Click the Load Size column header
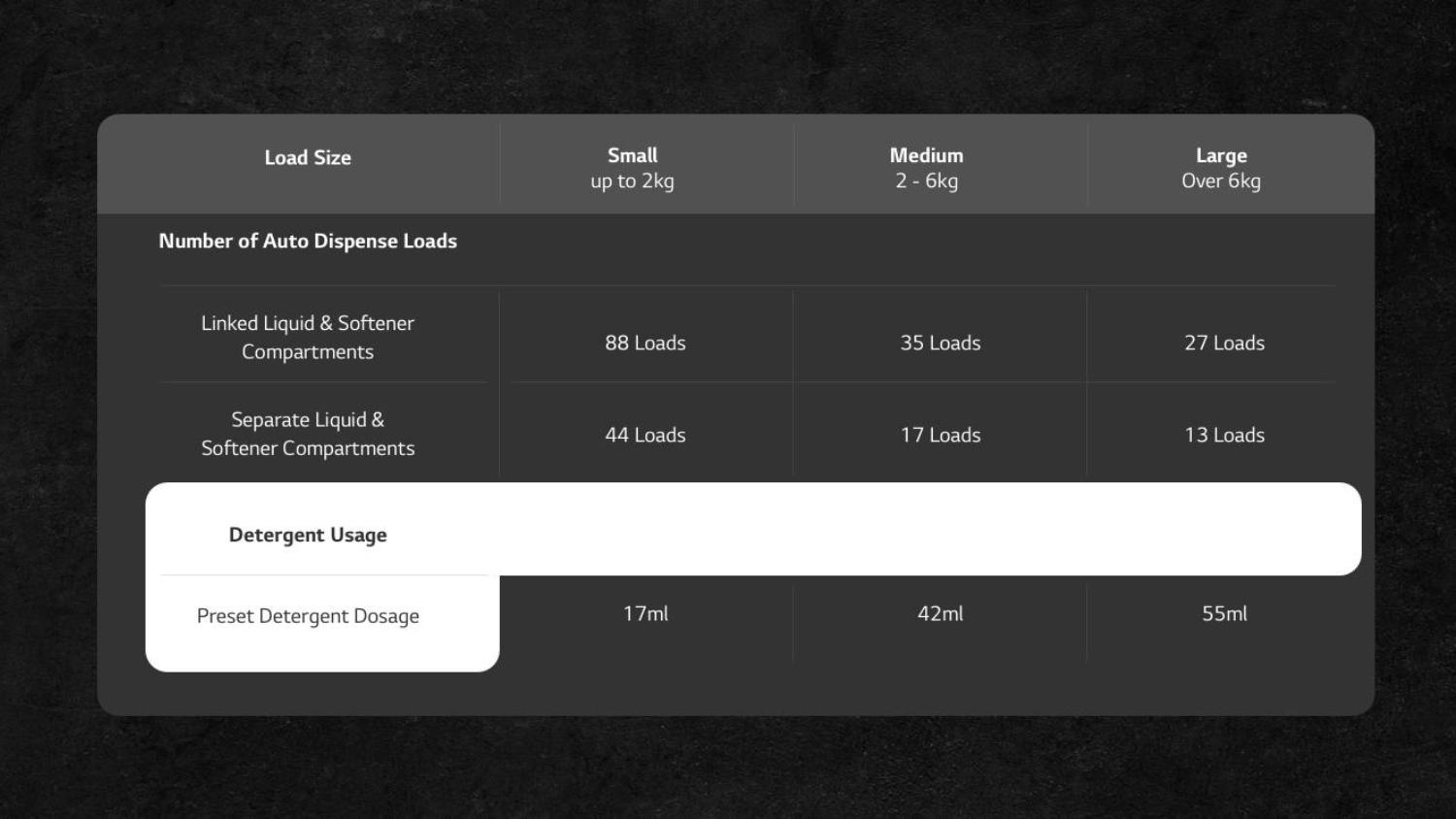The image size is (1456, 819). [x=308, y=158]
